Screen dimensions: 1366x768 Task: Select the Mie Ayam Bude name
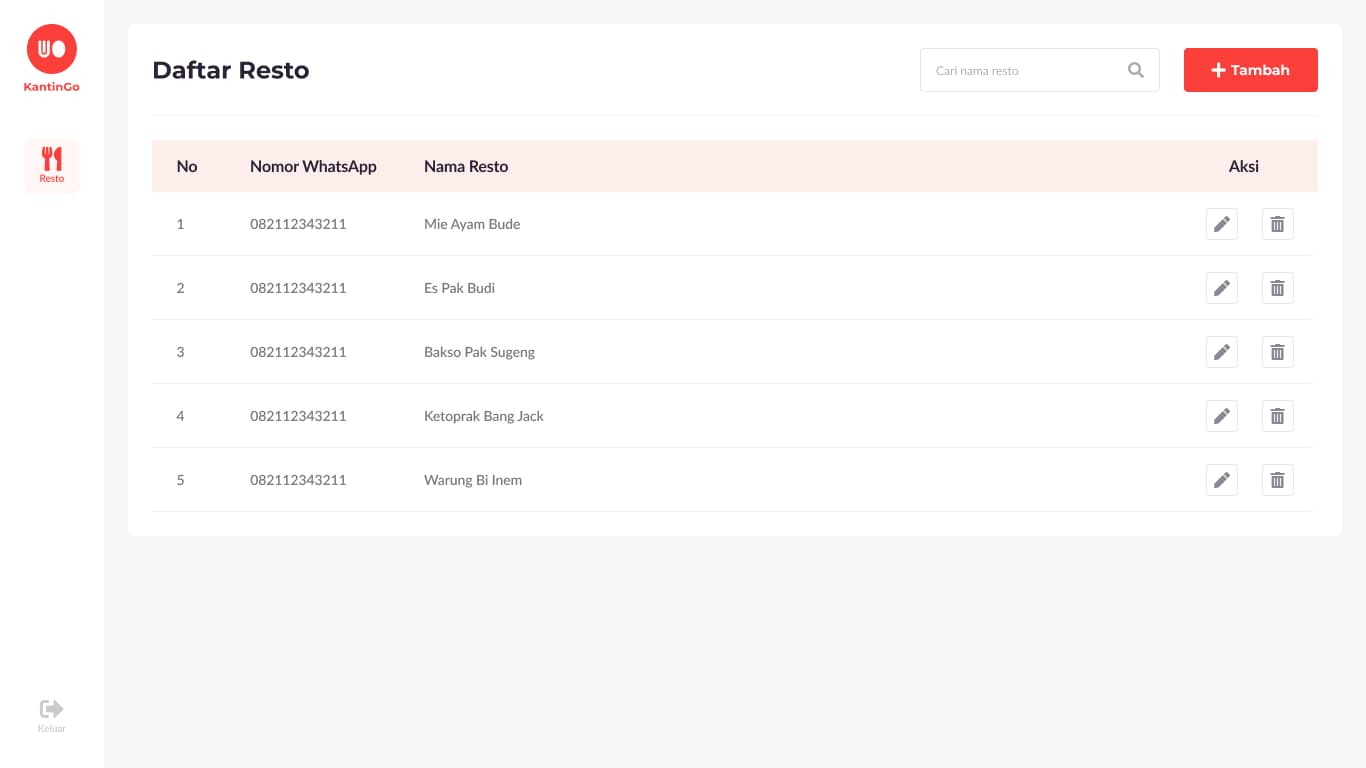tap(472, 224)
